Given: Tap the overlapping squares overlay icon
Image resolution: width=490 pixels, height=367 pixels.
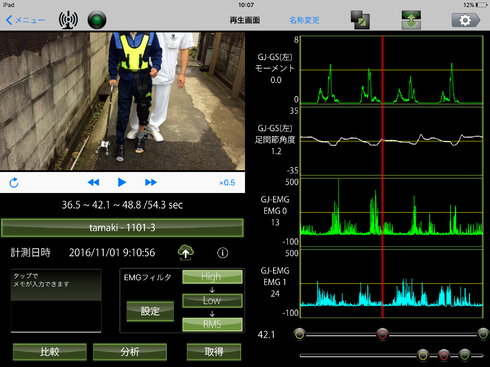Looking at the screenshot, I should [x=360, y=20].
